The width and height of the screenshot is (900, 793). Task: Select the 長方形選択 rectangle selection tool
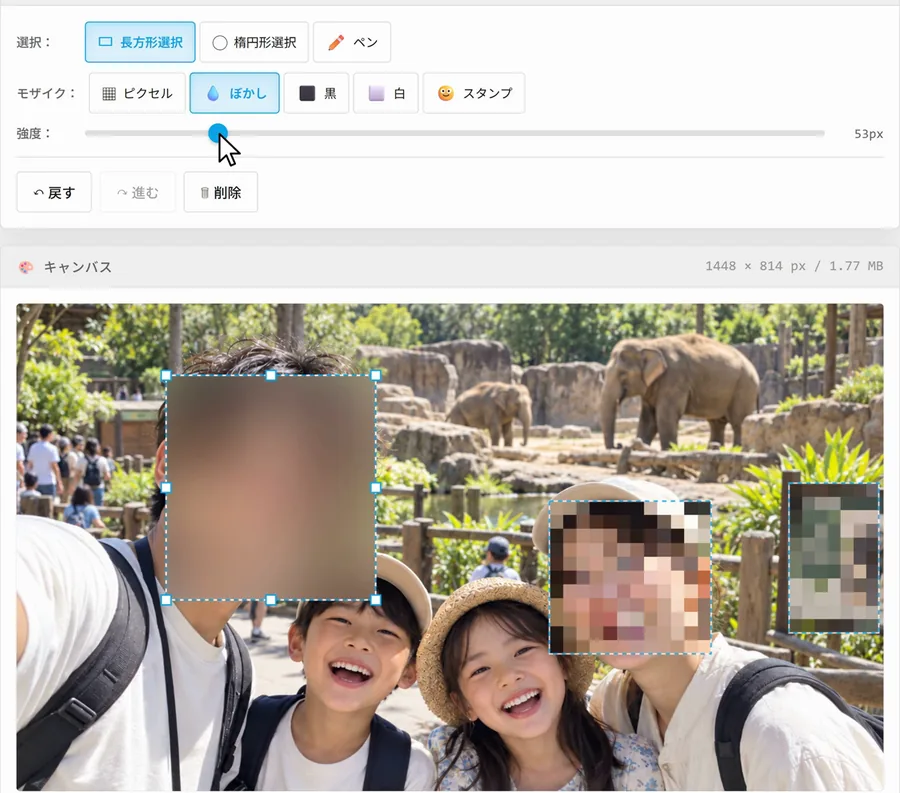pos(140,42)
